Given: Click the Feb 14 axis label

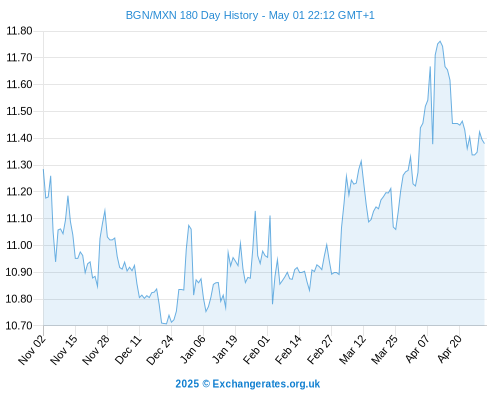Looking at the screenshot, I should pyautogui.click(x=288, y=349).
